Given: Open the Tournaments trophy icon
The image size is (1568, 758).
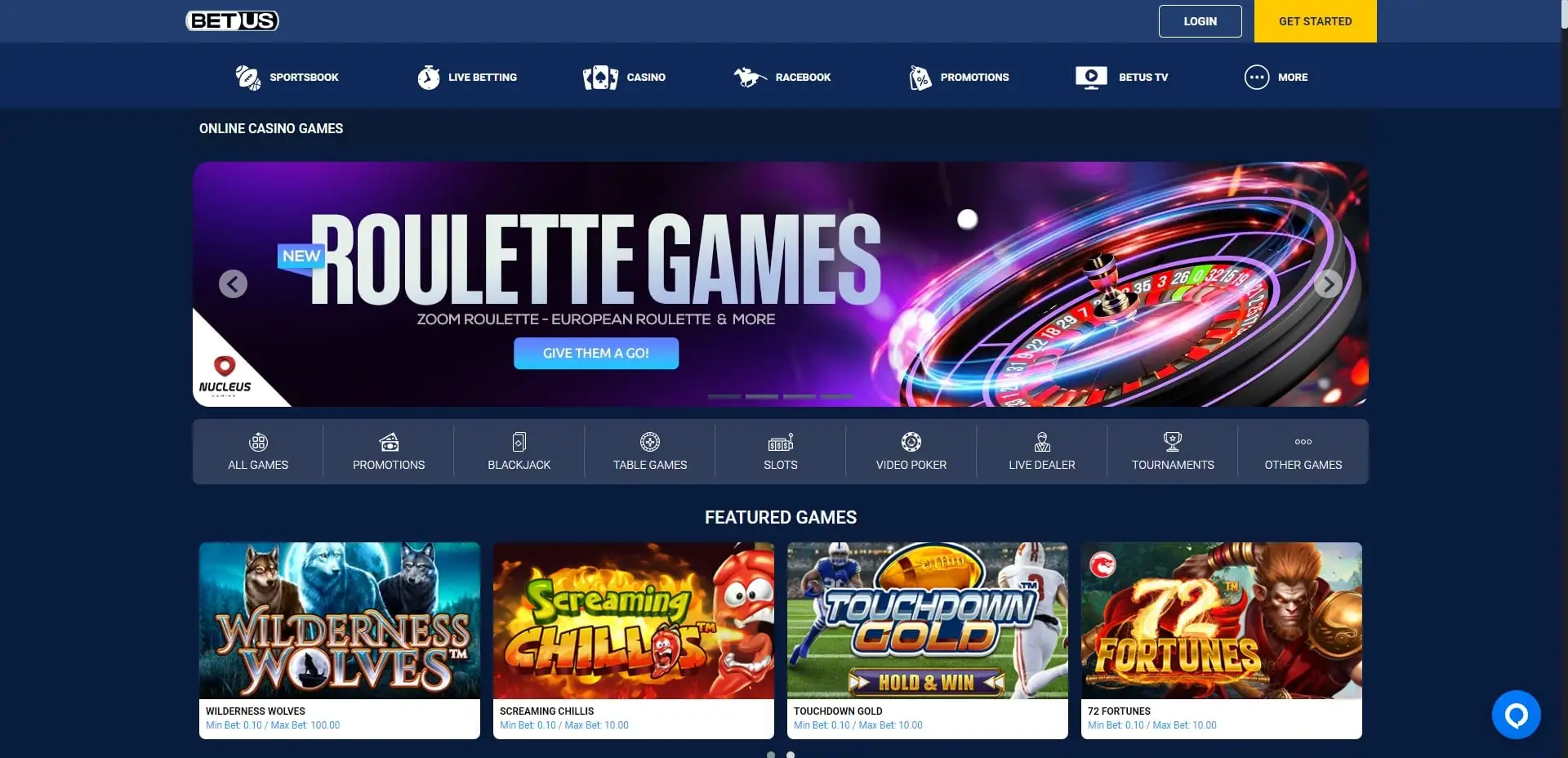Looking at the screenshot, I should tap(1173, 442).
